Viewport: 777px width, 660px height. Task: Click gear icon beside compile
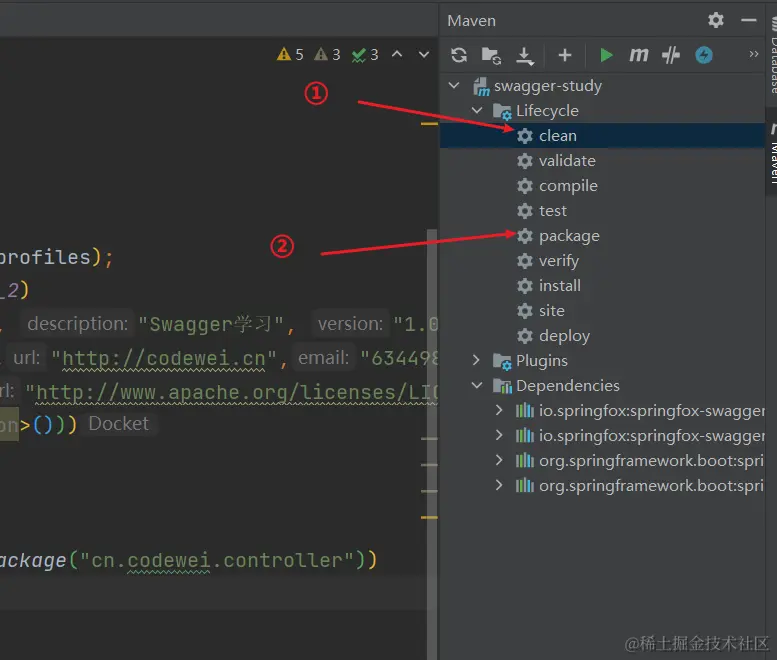(525, 186)
